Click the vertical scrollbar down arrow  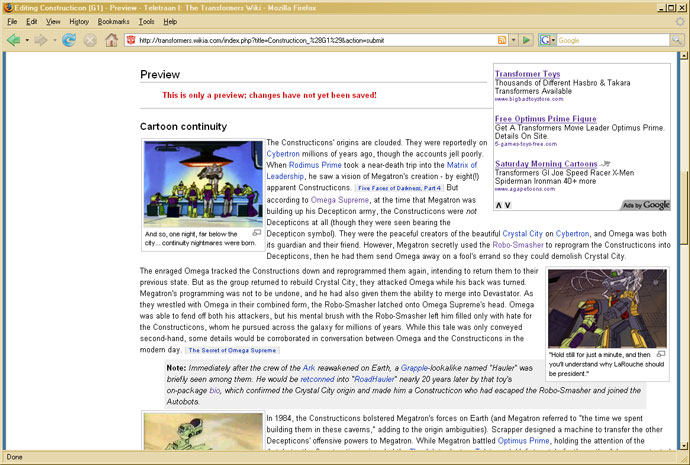pyautogui.click(x=683, y=446)
